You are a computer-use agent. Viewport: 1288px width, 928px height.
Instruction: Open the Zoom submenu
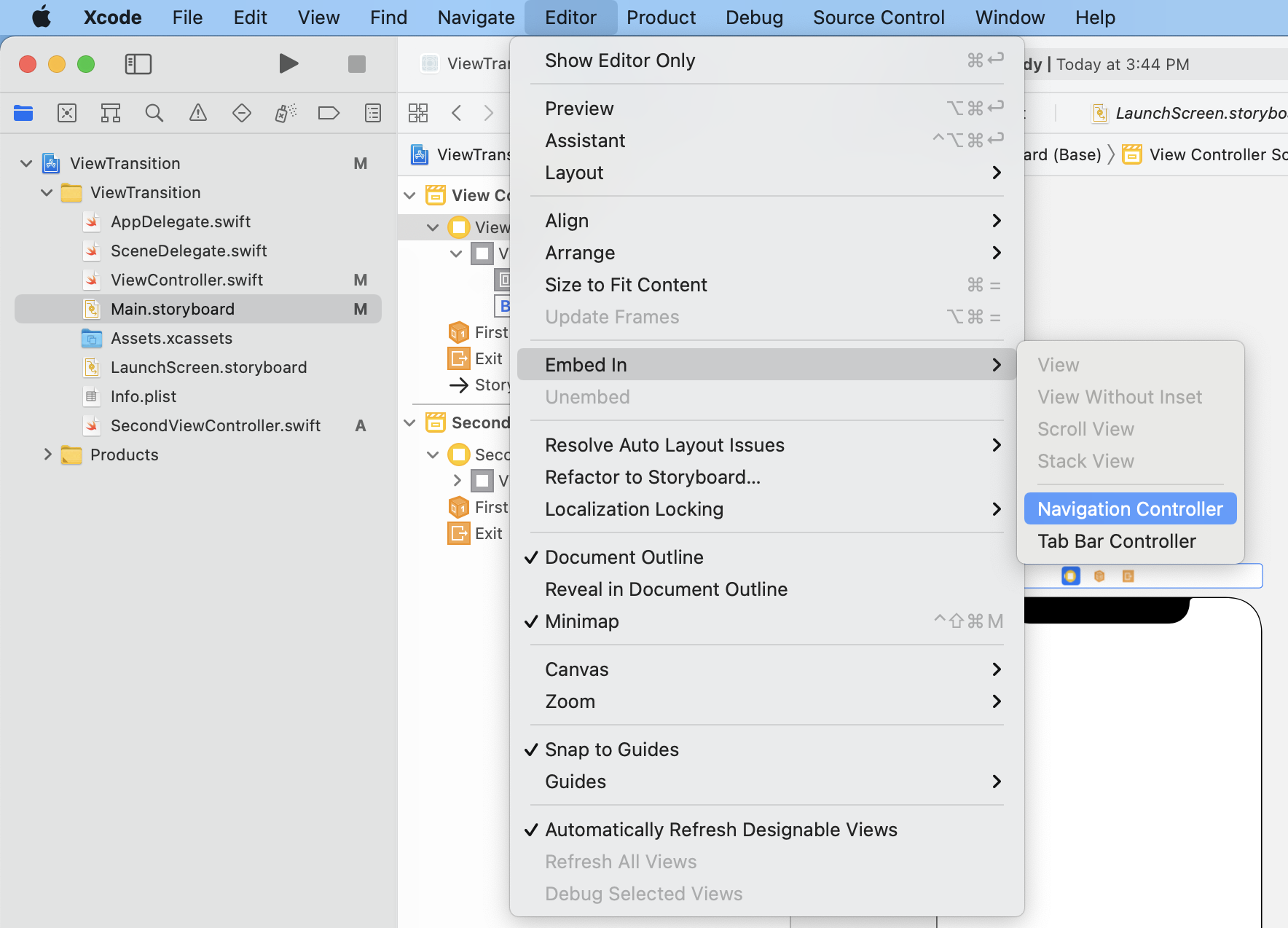pos(766,701)
